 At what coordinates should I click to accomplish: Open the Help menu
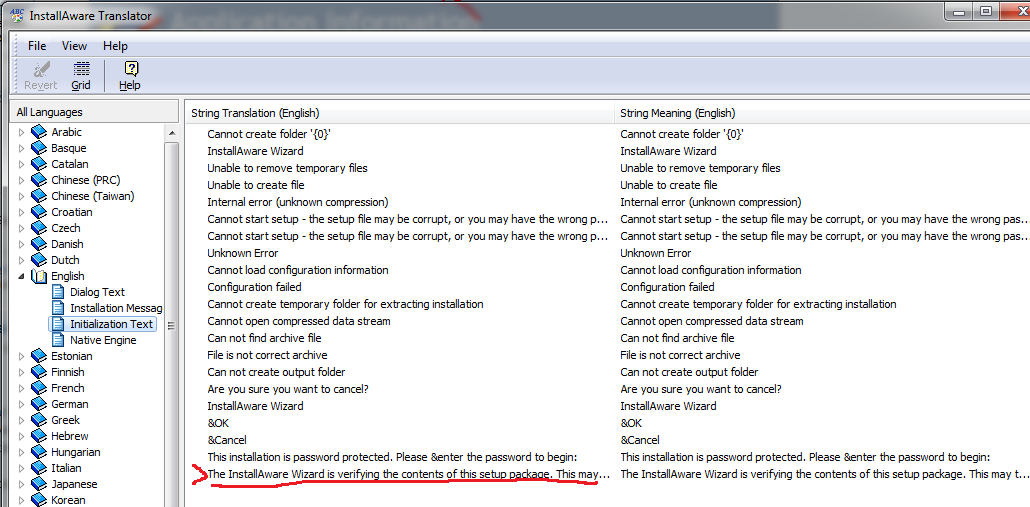click(x=115, y=46)
